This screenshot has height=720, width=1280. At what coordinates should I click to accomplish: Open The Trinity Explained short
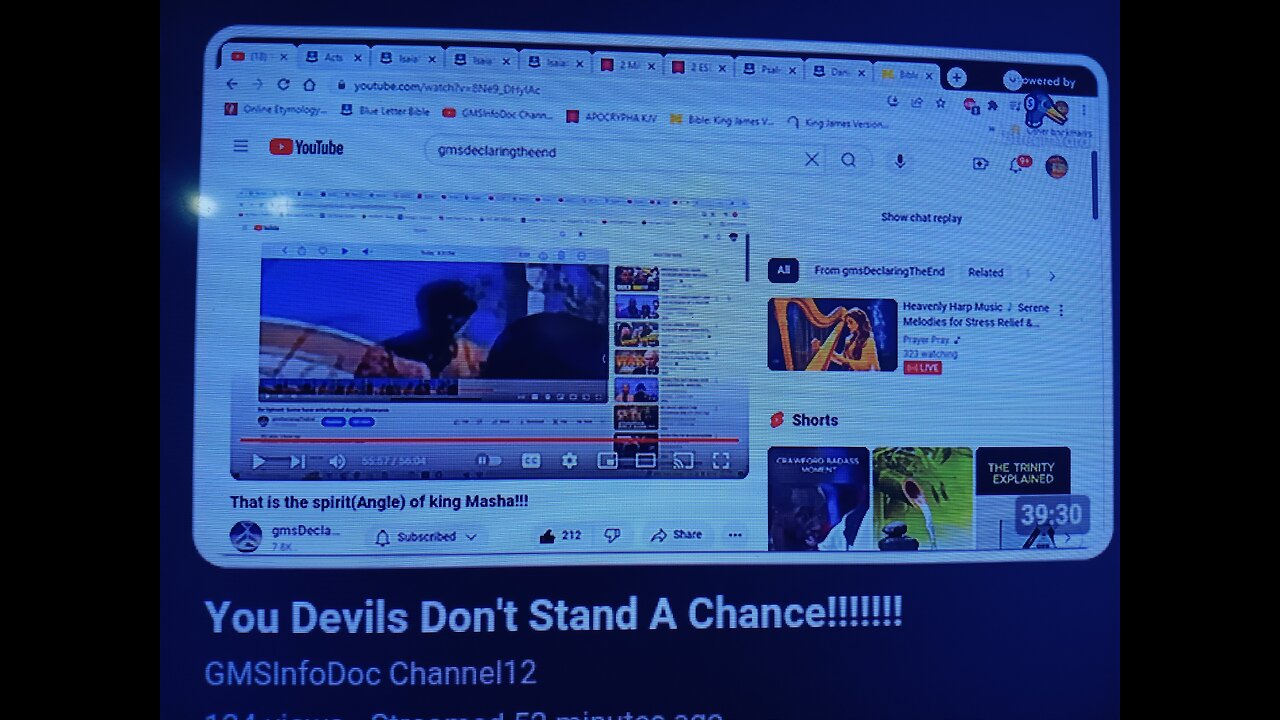coord(1023,498)
